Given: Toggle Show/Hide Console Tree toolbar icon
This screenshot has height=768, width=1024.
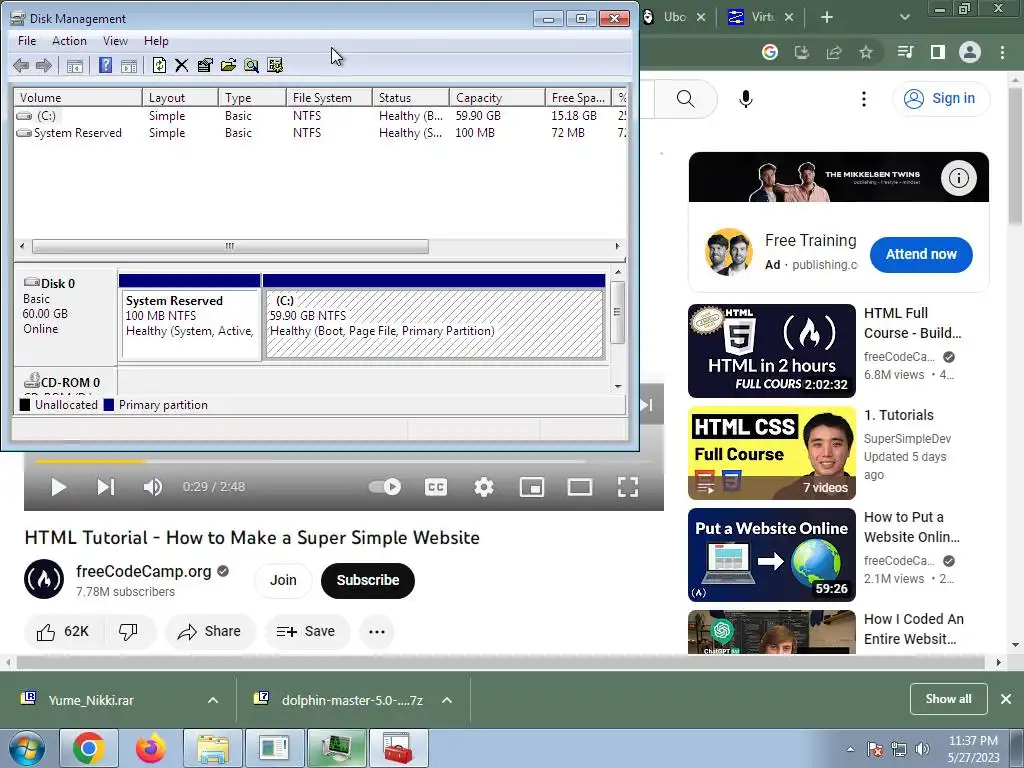Looking at the screenshot, I should [x=74, y=65].
